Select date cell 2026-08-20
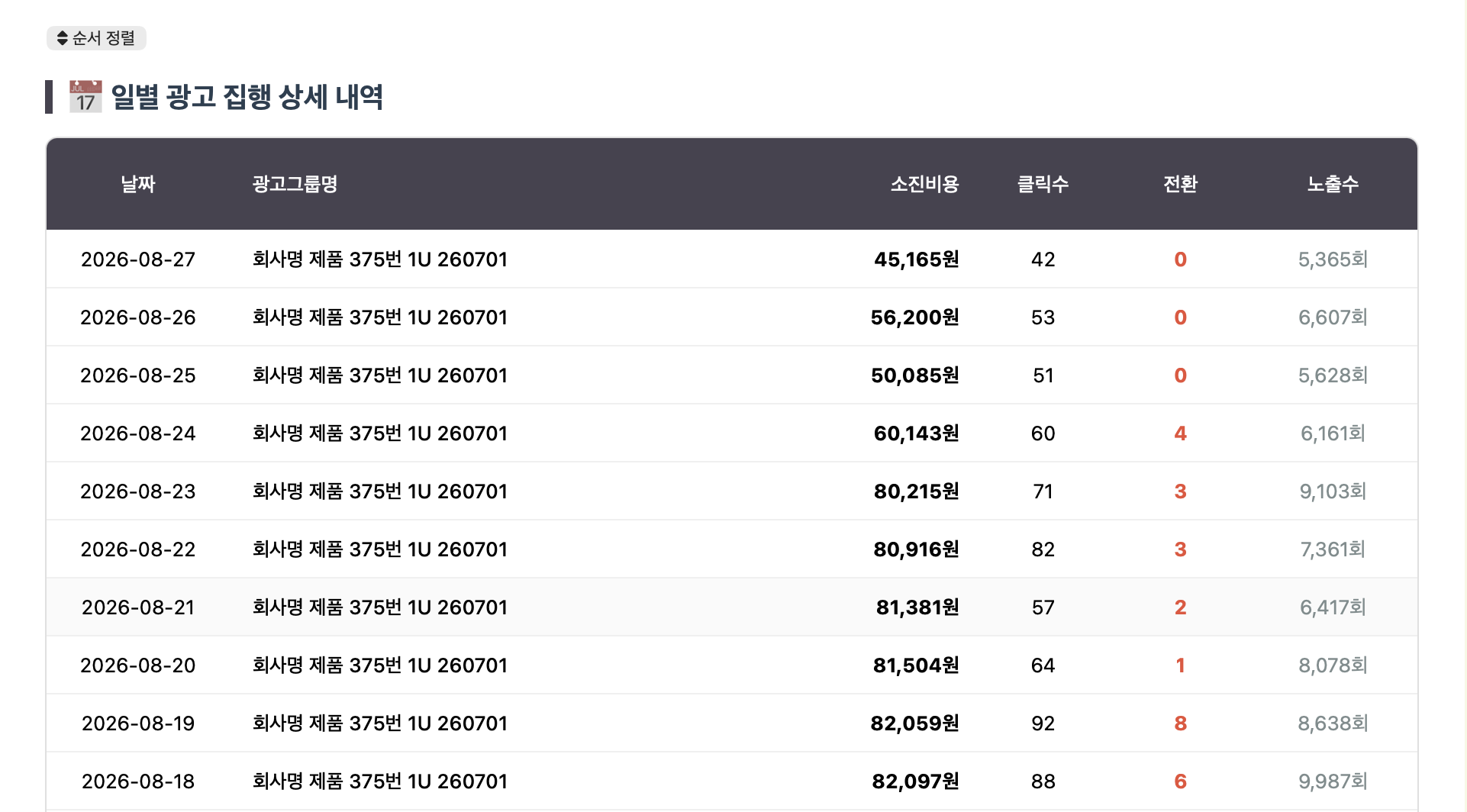This screenshot has height=812, width=1467. (x=138, y=665)
